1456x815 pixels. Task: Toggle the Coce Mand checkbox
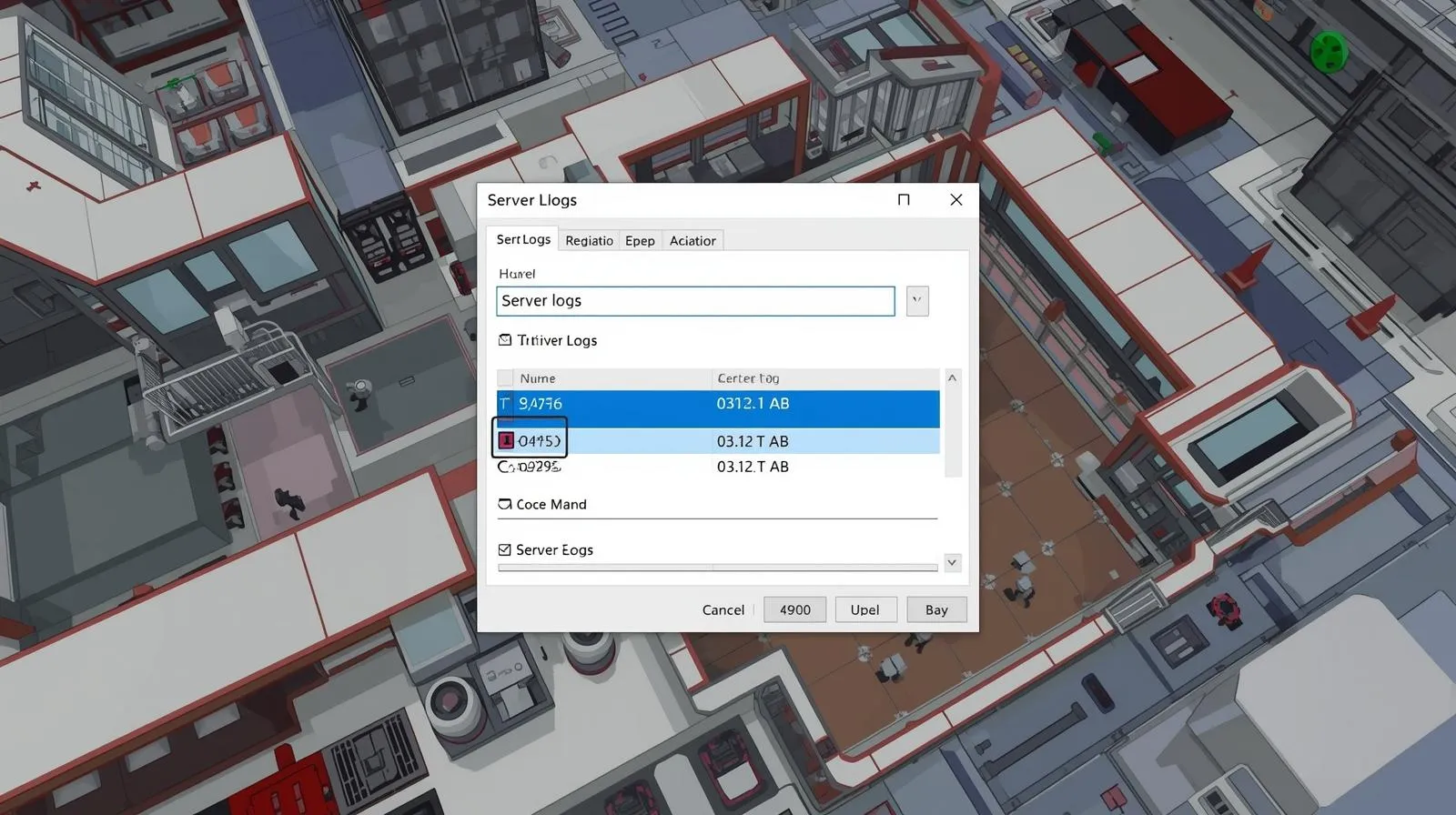[505, 504]
